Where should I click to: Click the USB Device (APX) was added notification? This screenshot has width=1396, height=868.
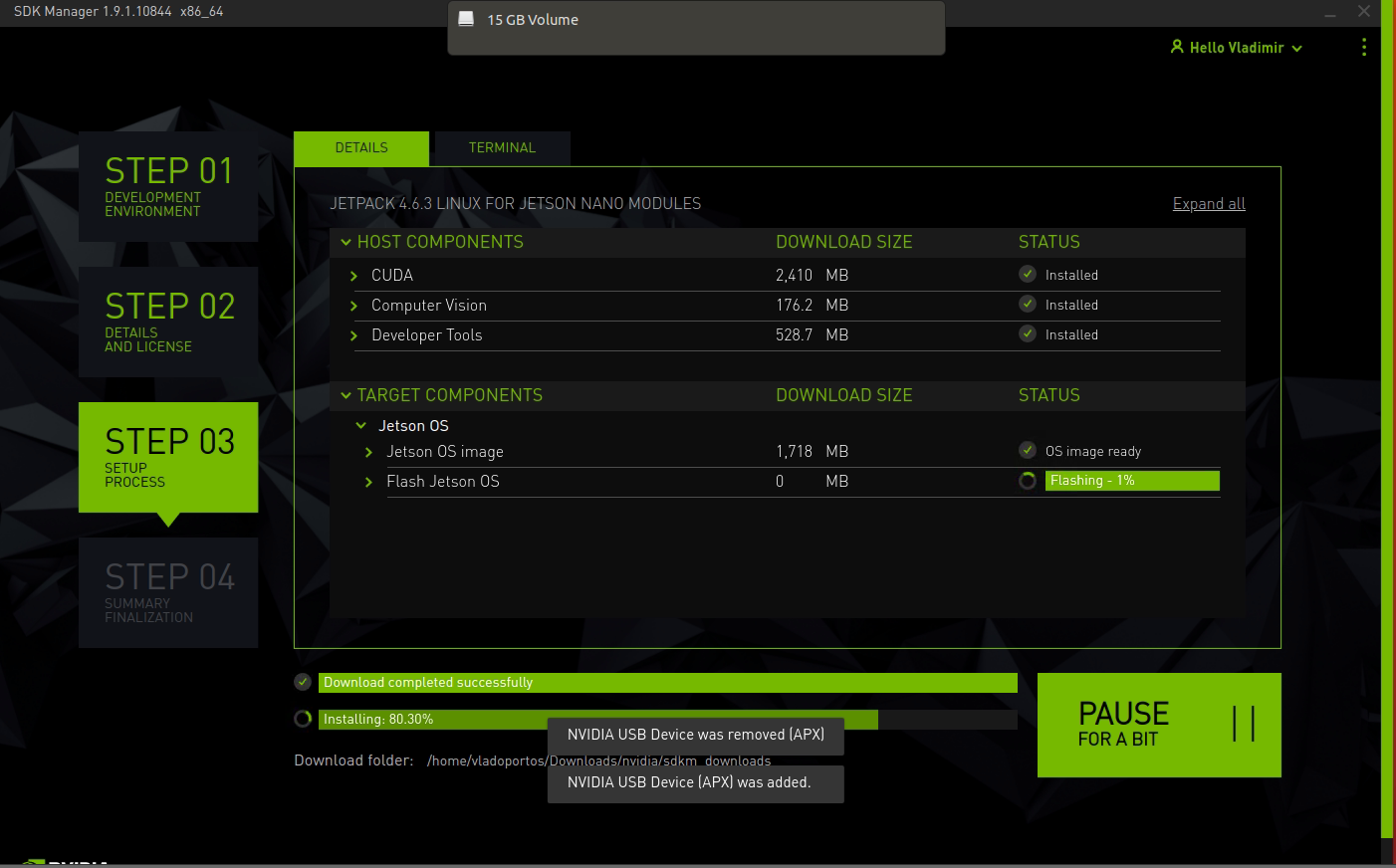[x=696, y=782]
